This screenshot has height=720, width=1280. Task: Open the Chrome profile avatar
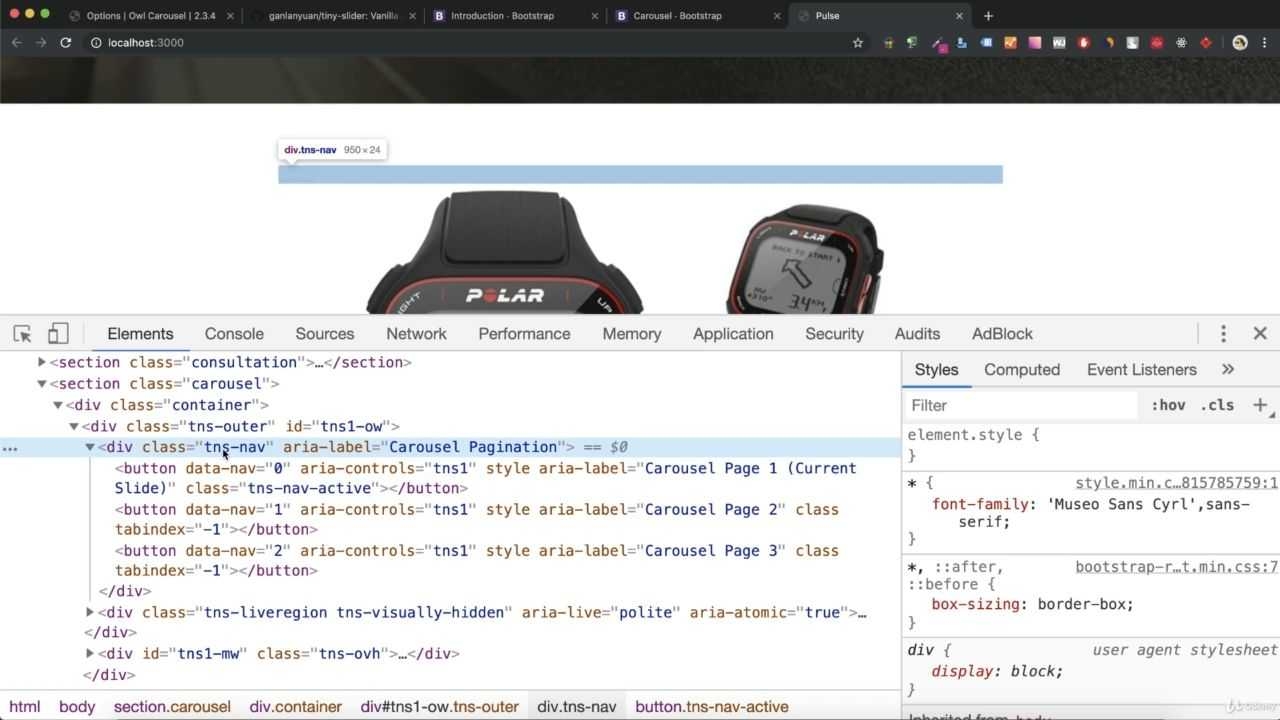click(1240, 43)
